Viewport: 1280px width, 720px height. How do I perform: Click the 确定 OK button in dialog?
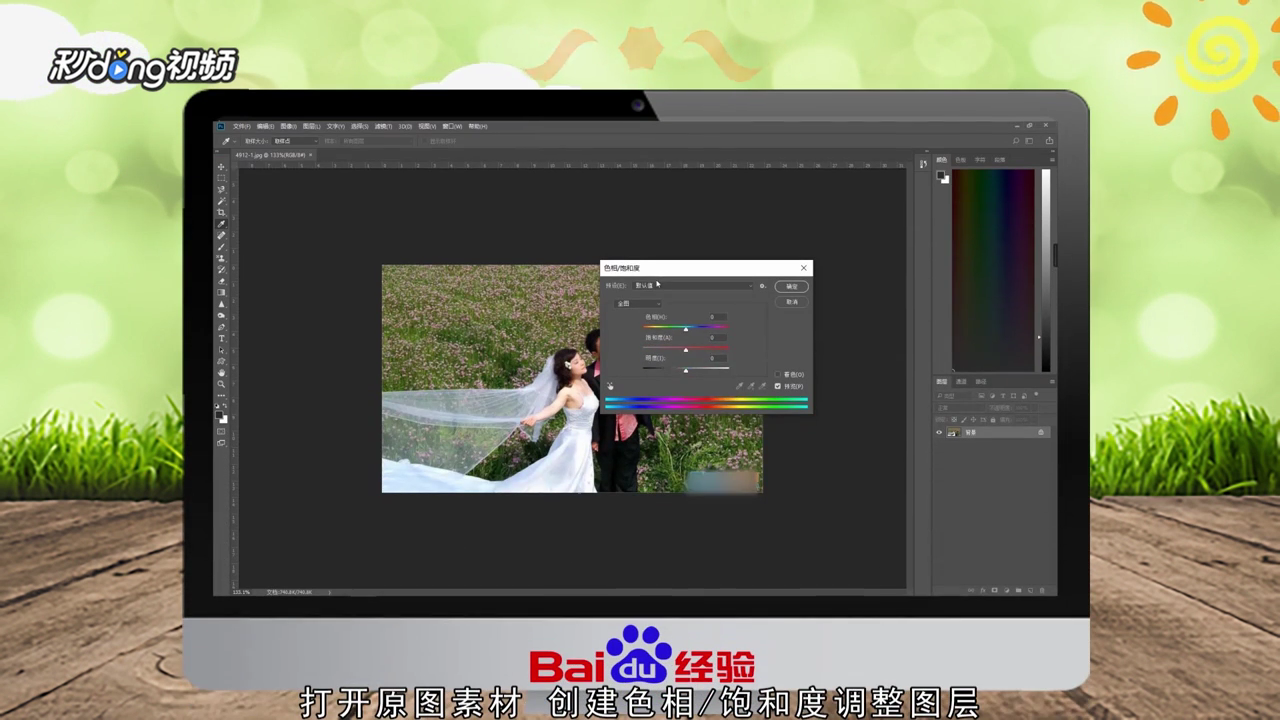[791, 286]
